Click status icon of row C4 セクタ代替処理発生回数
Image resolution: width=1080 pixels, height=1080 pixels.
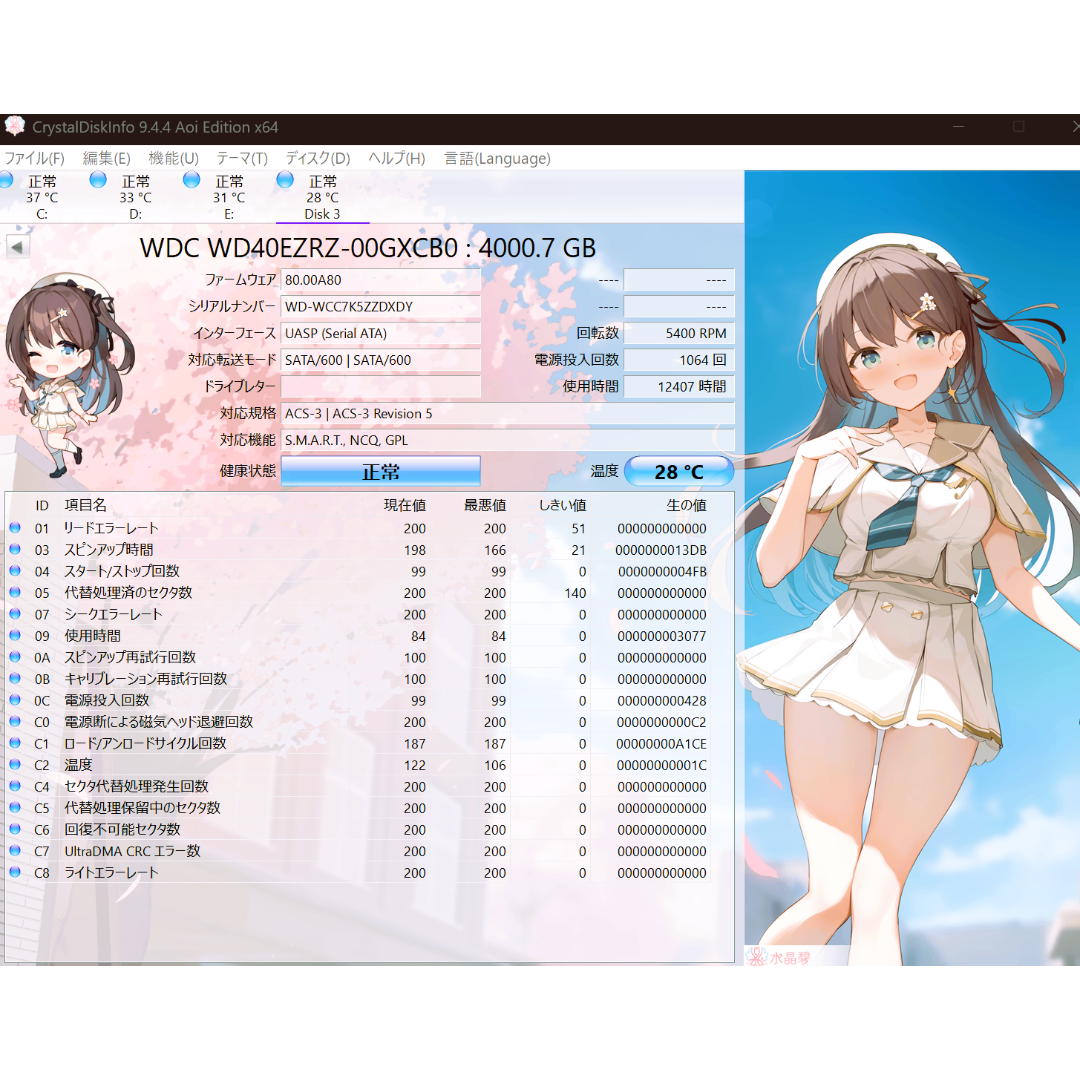[15, 785]
